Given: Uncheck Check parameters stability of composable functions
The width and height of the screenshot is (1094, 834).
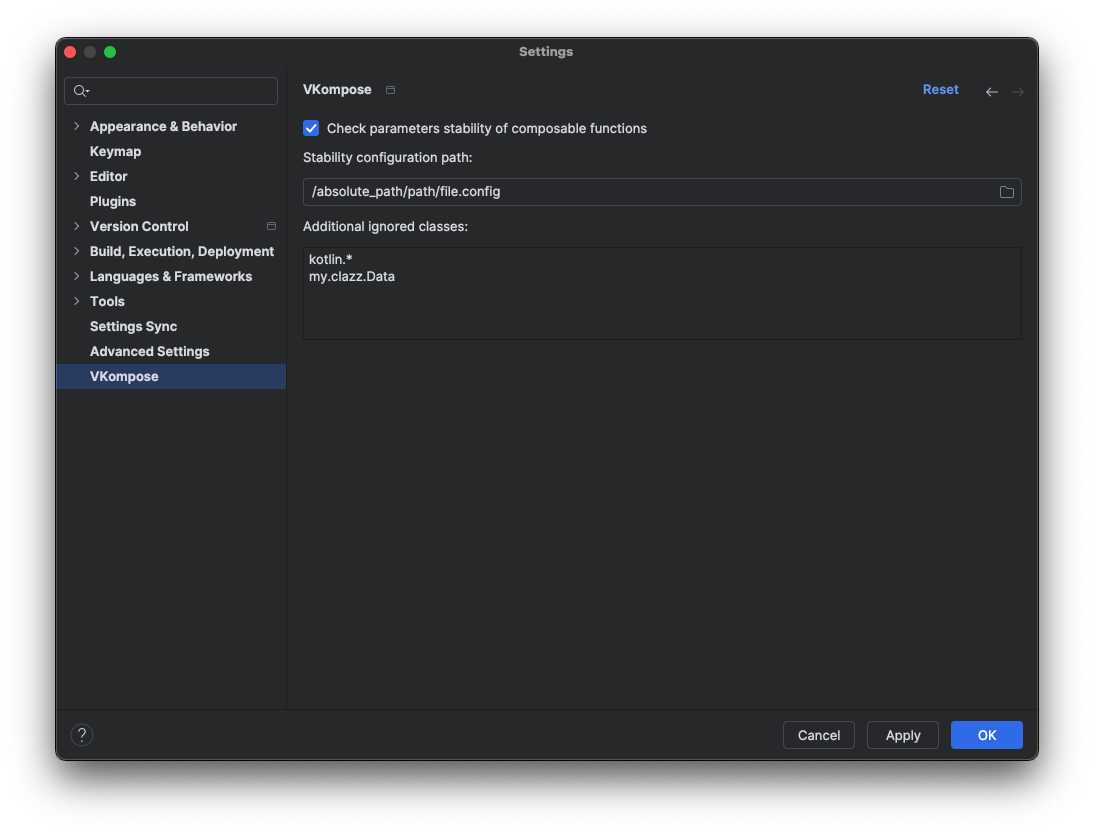Looking at the screenshot, I should 311,128.
